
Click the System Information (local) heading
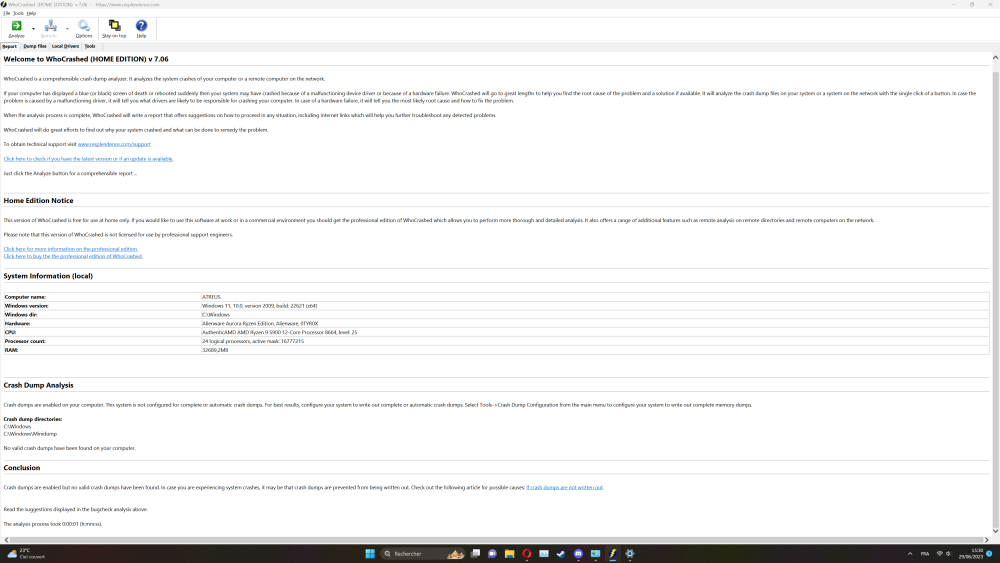click(x=48, y=276)
